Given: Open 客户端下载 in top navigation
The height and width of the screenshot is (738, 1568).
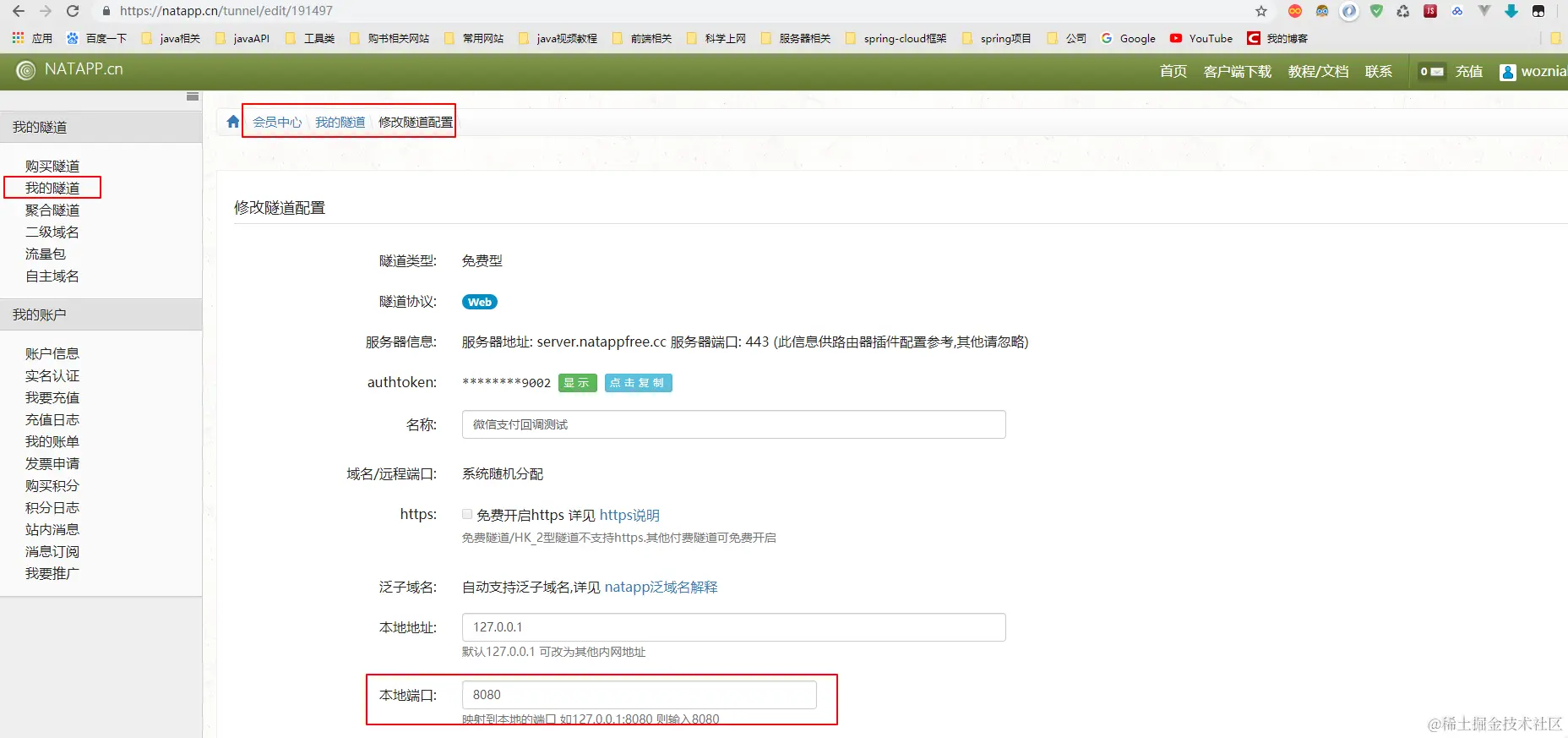Looking at the screenshot, I should coord(1237,72).
